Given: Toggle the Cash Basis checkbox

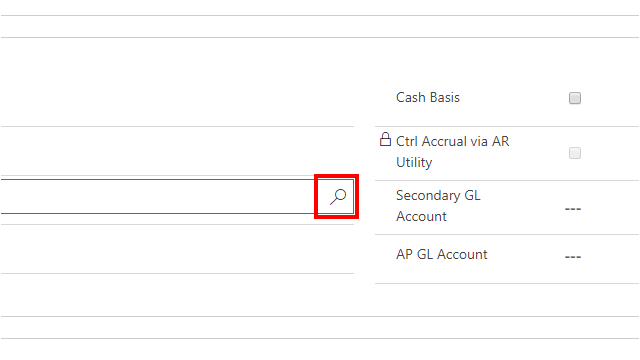Looking at the screenshot, I should pos(575,98).
